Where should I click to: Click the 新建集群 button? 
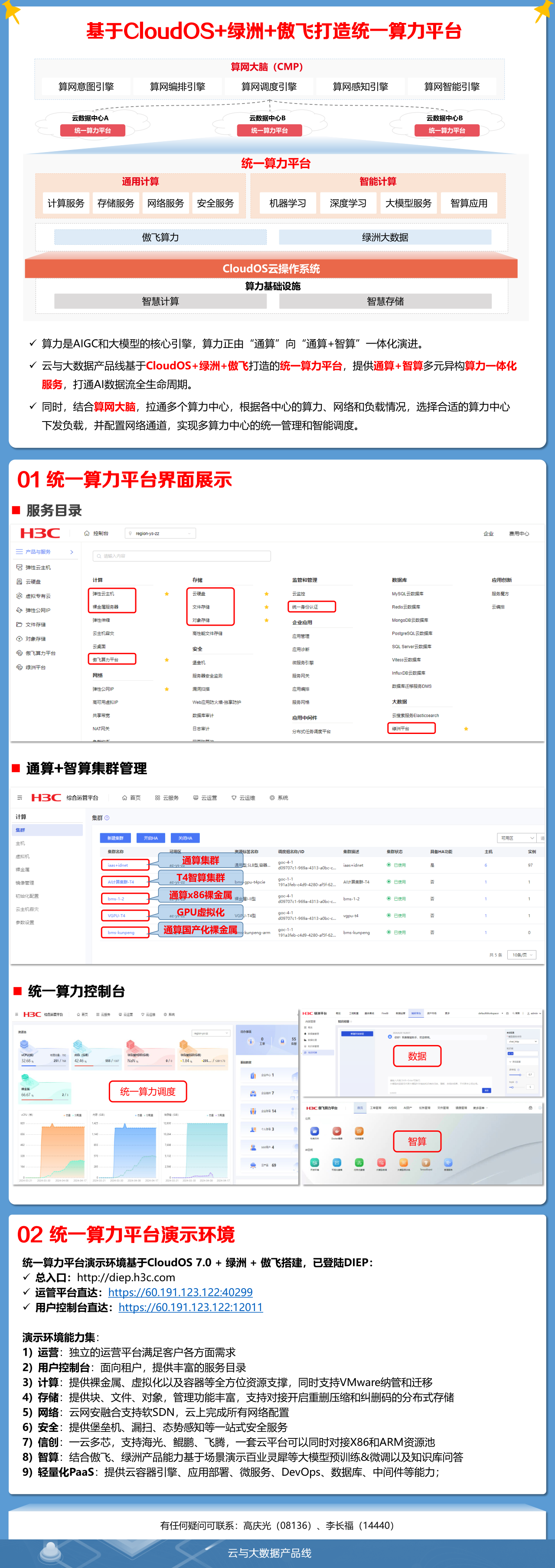[115, 838]
